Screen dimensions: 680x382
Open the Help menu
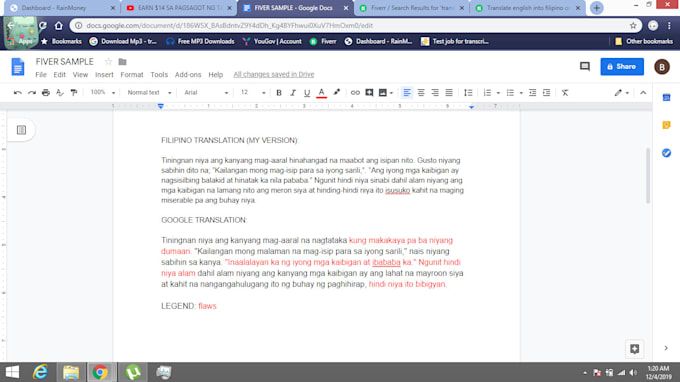(216, 75)
